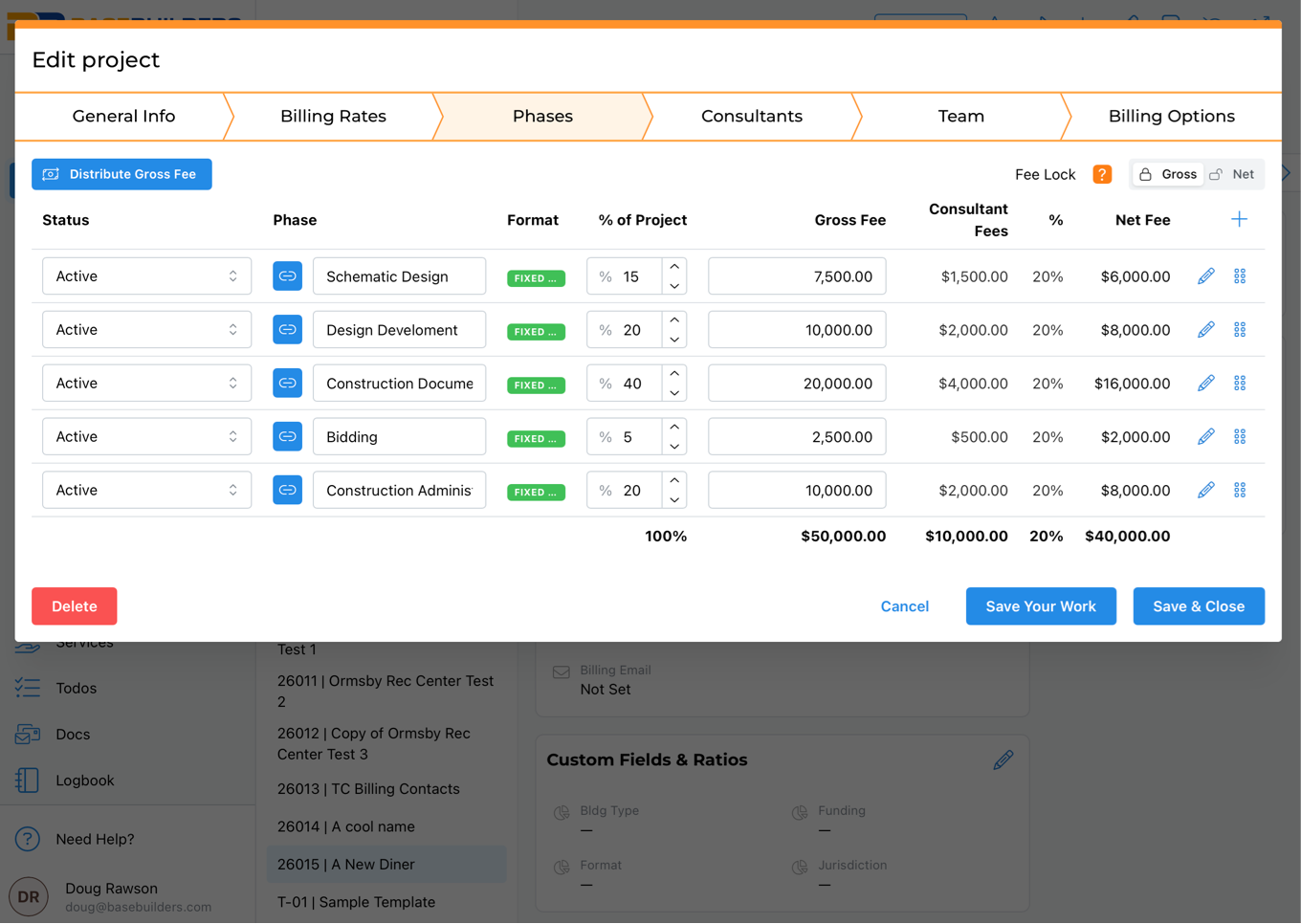The height and width of the screenshot is (924, 1301).
Task: Switch to Team tab
Action: pyautogui.click(x=960, y=117)
